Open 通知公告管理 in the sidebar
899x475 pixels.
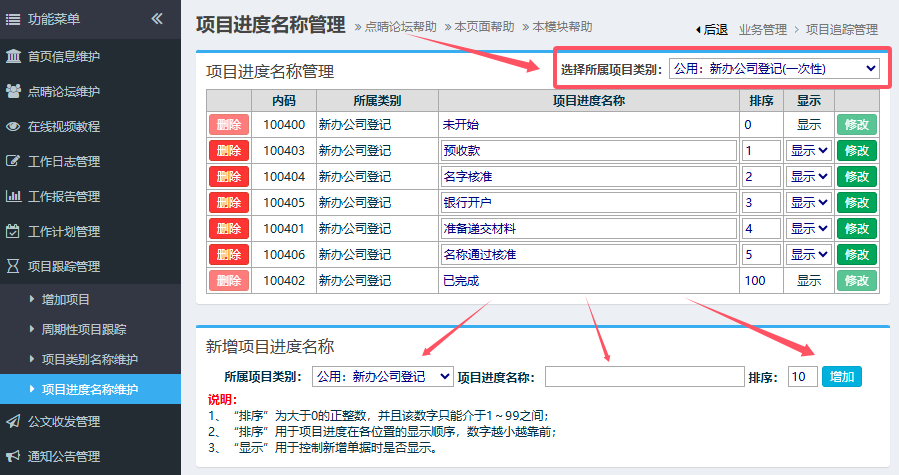point(64,456)
